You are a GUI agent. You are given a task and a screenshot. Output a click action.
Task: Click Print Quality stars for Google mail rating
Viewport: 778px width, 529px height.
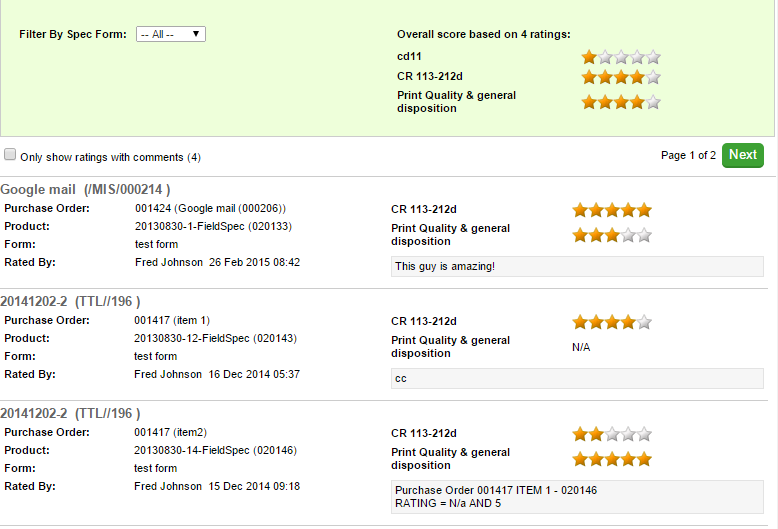(x=612, y=235)
